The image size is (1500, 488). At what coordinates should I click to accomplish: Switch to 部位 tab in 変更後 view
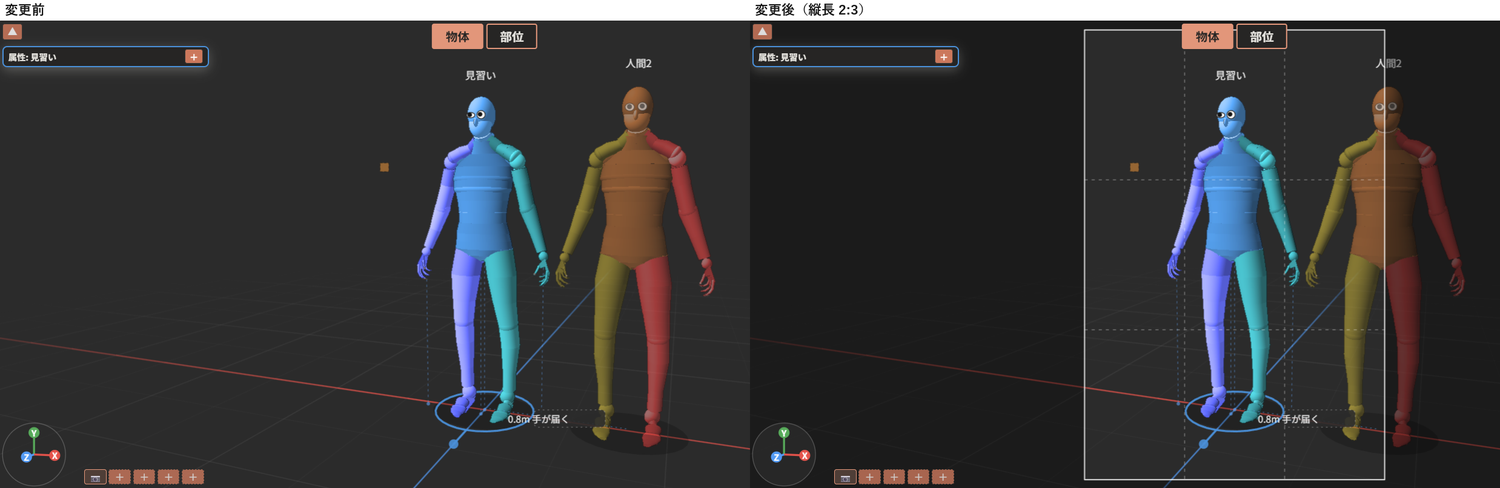1262,37
